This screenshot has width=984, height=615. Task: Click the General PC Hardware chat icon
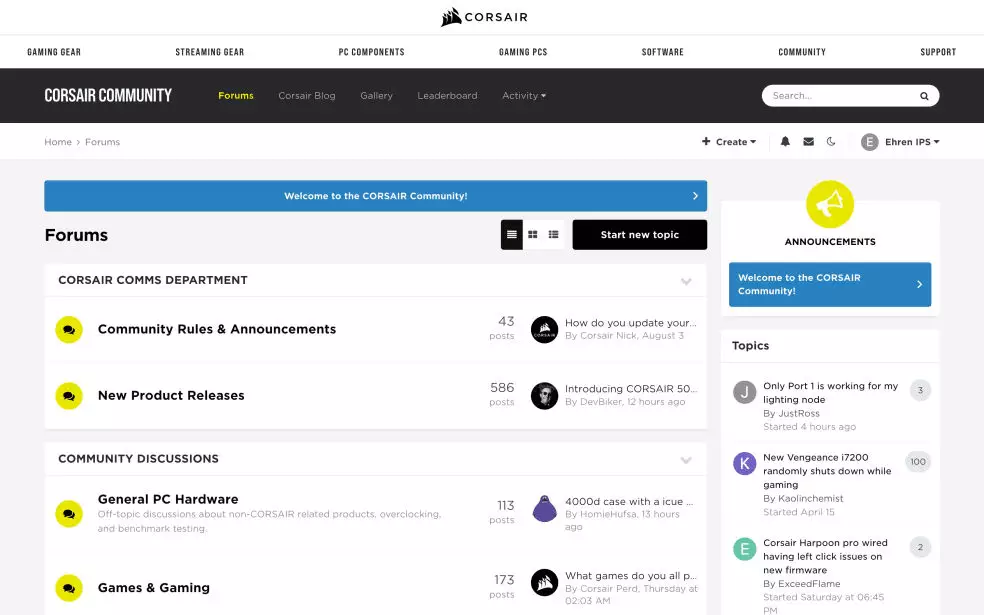pos(69,513)
